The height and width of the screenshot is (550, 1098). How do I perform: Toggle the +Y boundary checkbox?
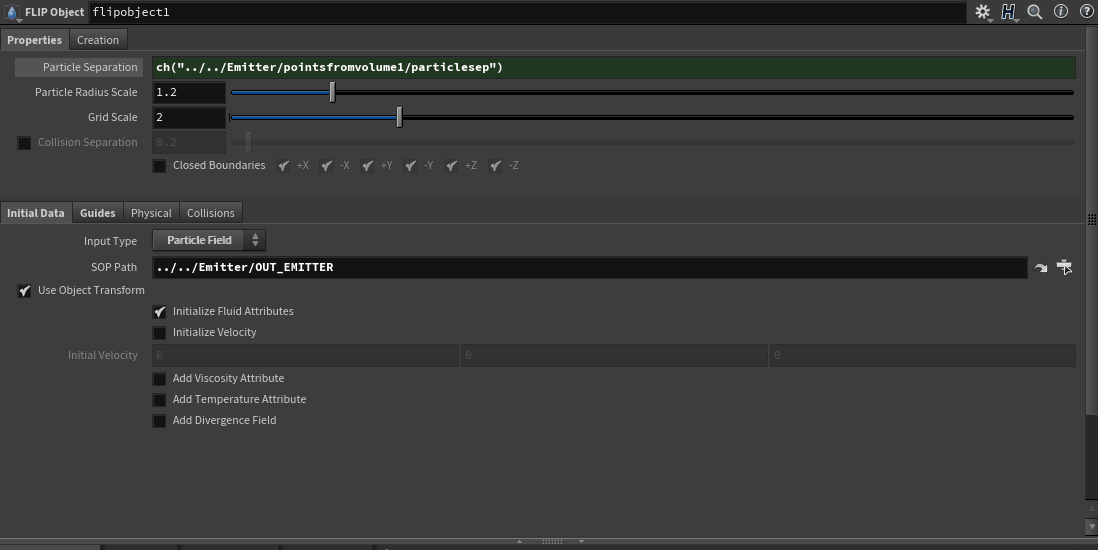pos(368,166)
